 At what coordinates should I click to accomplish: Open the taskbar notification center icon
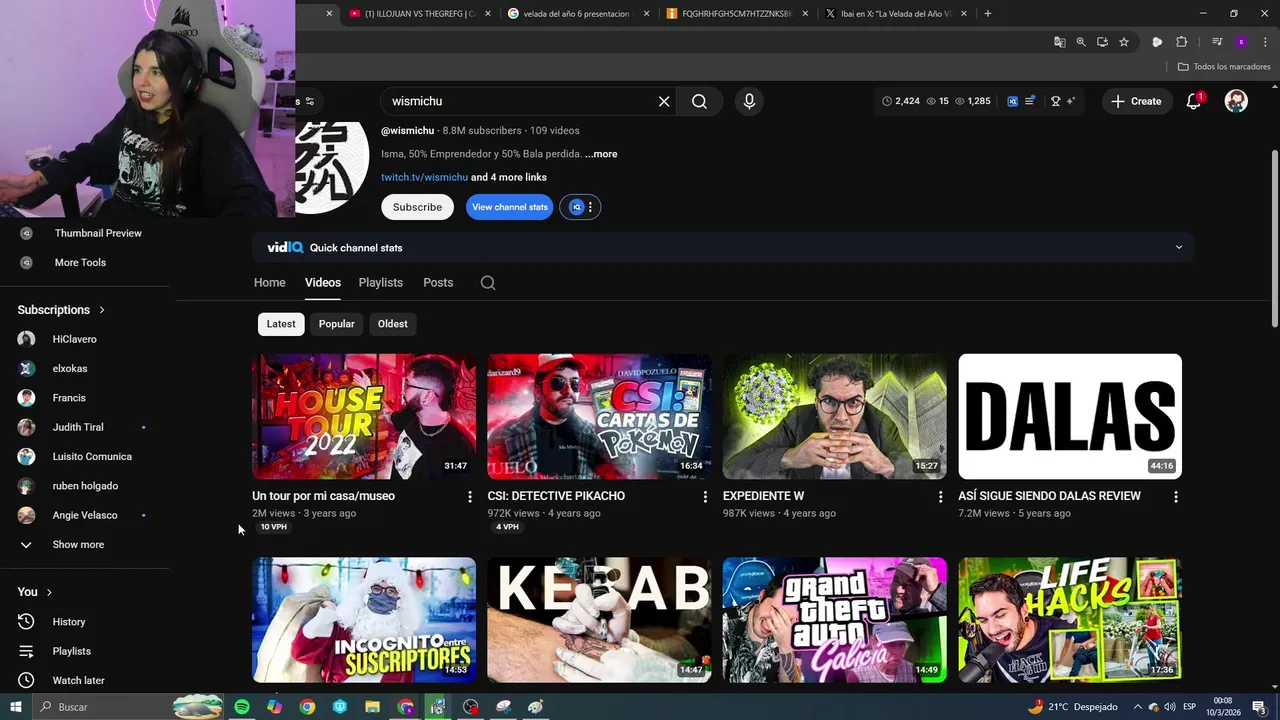click(x=1259, y=707)
